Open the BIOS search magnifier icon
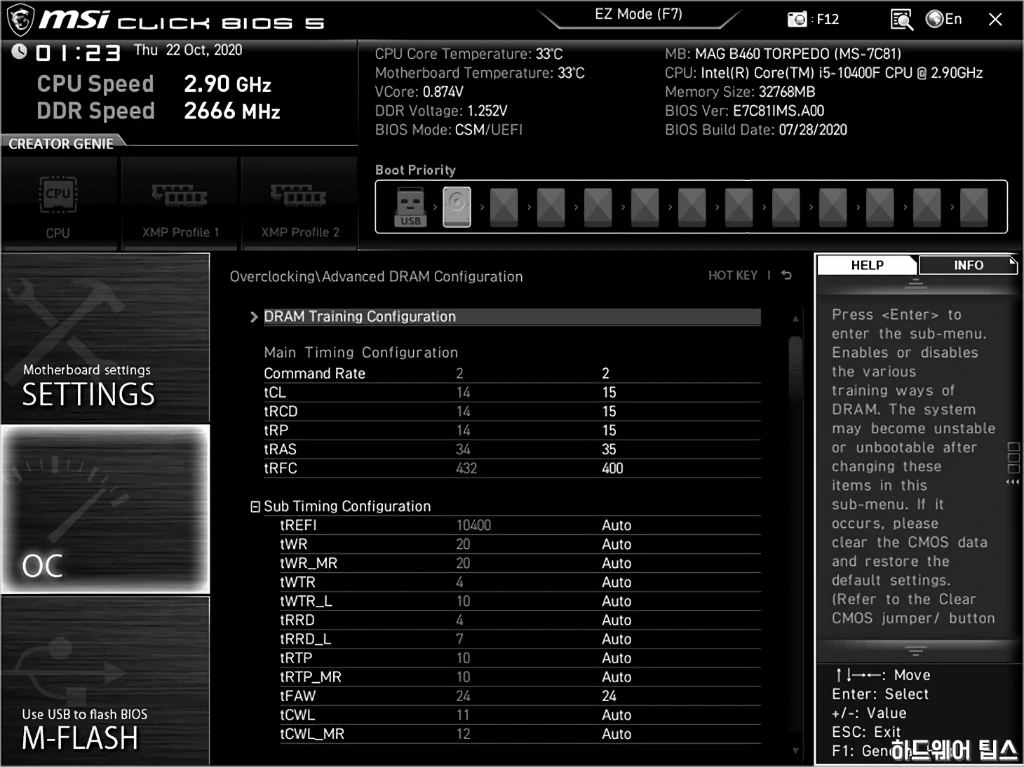This screenshot has width=1024, height=767. 901,19
